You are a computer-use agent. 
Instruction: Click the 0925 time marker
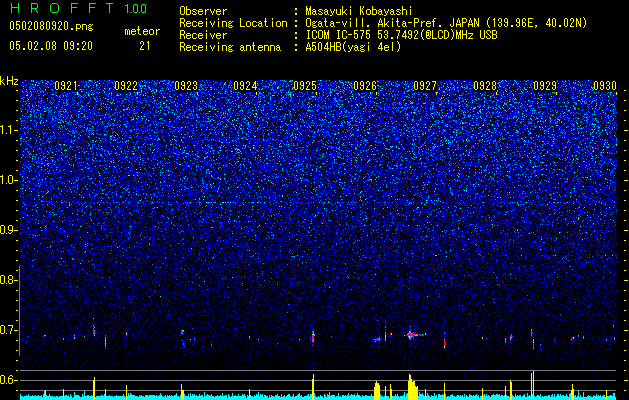(x=305, y=86)
